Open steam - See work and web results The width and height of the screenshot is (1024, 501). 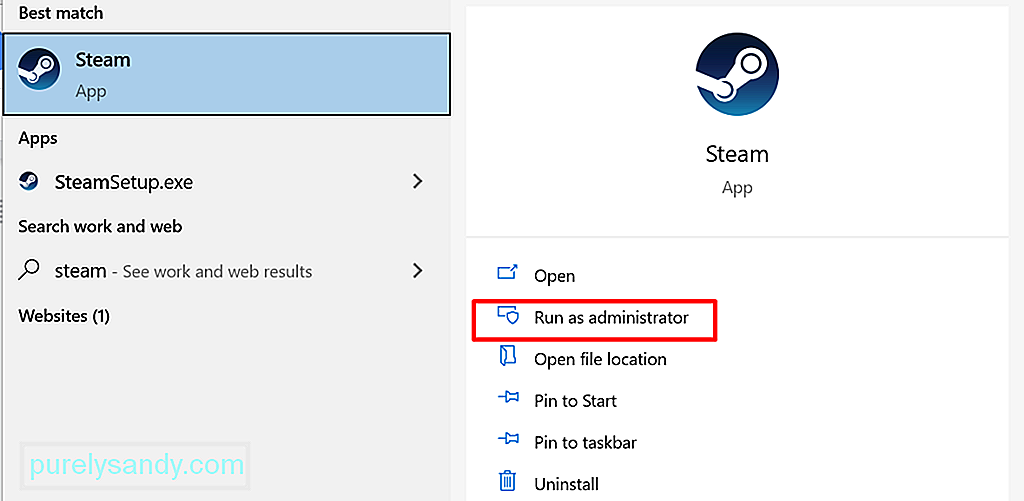(224, 270)
